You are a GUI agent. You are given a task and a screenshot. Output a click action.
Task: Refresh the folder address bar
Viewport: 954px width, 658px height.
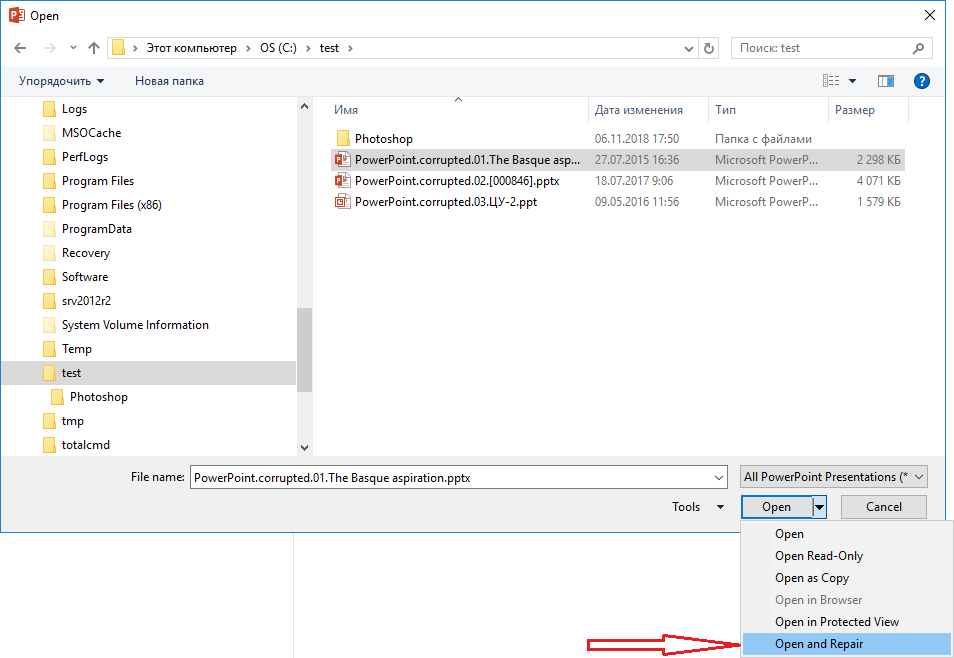point(709,48)
